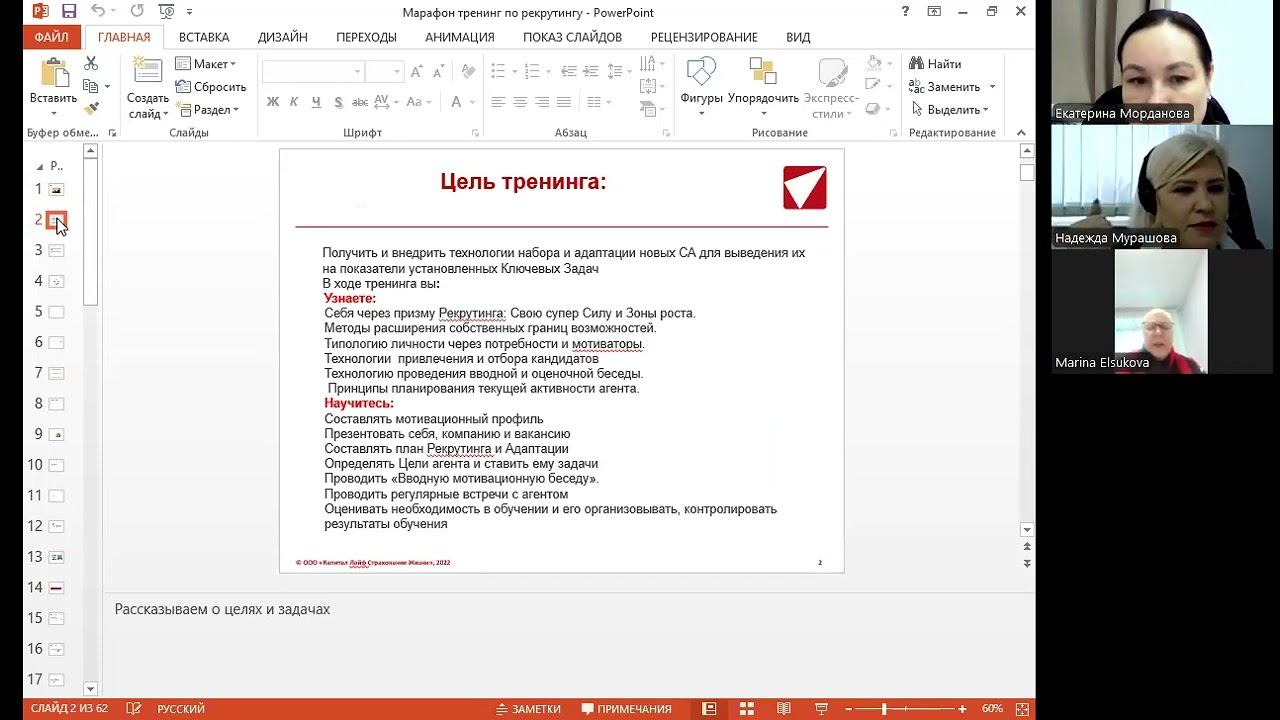Toggle center text alignment
Image resolution: width=1280 pixels, height=720 pixels.
click(520, 102)
